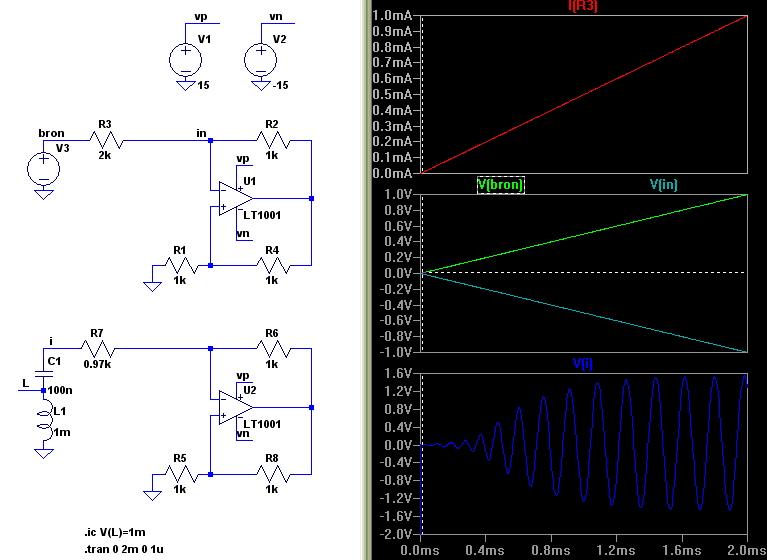
Task: Select the R7 0.97k resistor
Action: point(95,349)
